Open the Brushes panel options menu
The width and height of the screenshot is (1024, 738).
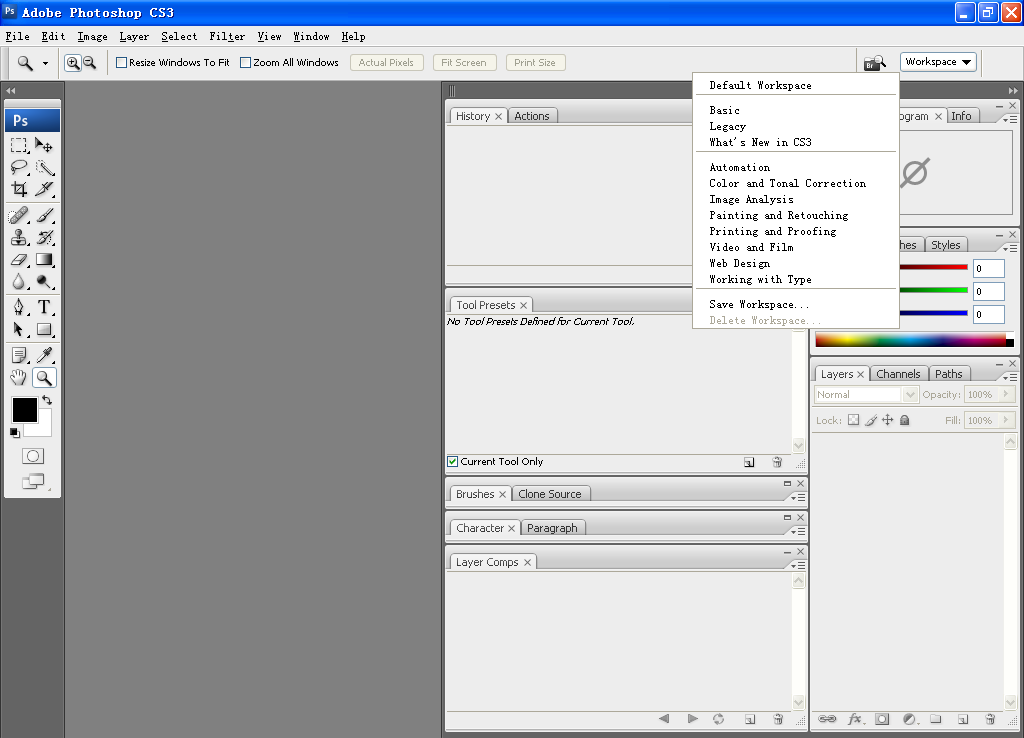(x=798, y=498)
